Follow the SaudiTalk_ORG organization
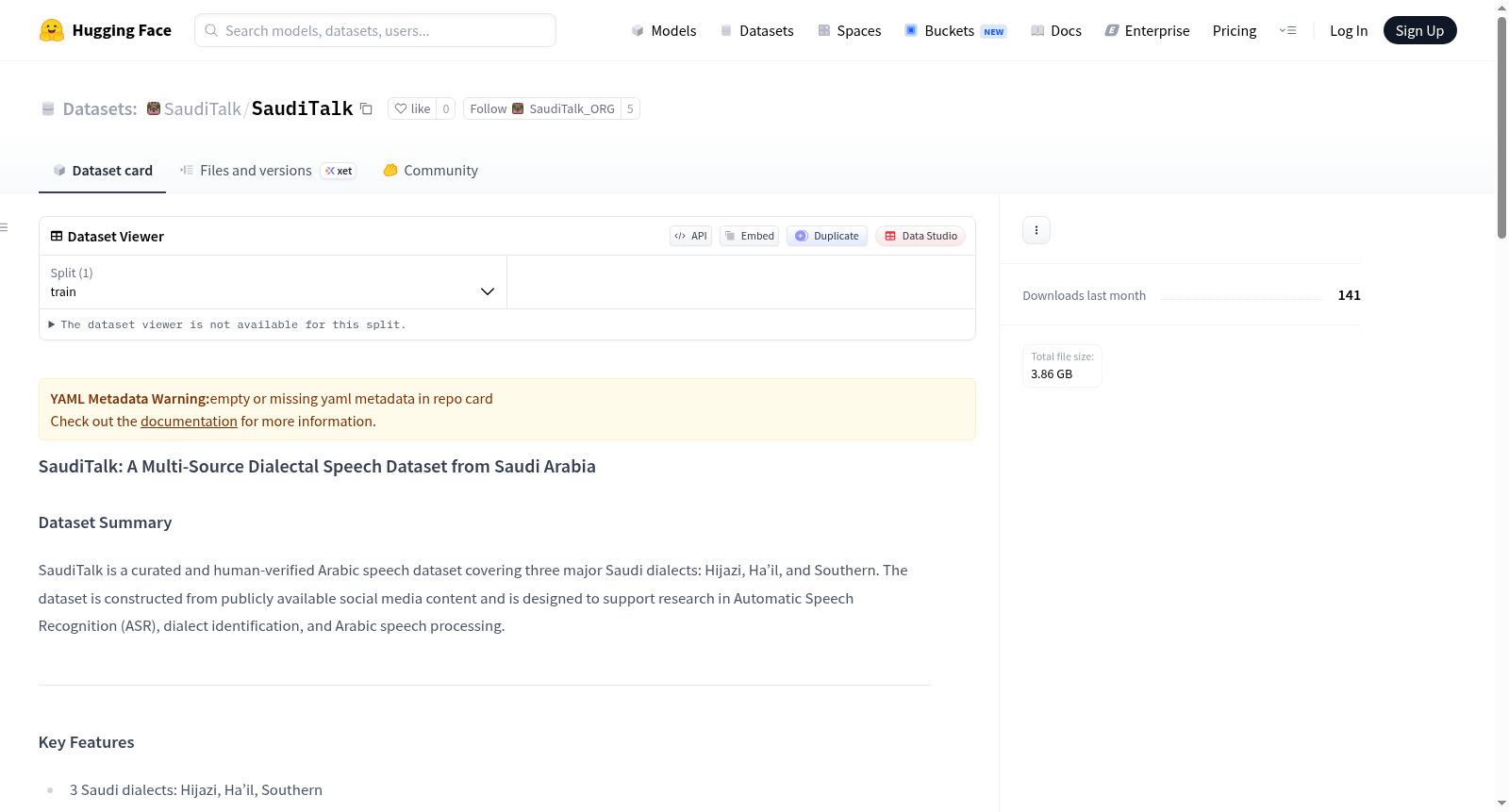 click(x=542, y=108)
